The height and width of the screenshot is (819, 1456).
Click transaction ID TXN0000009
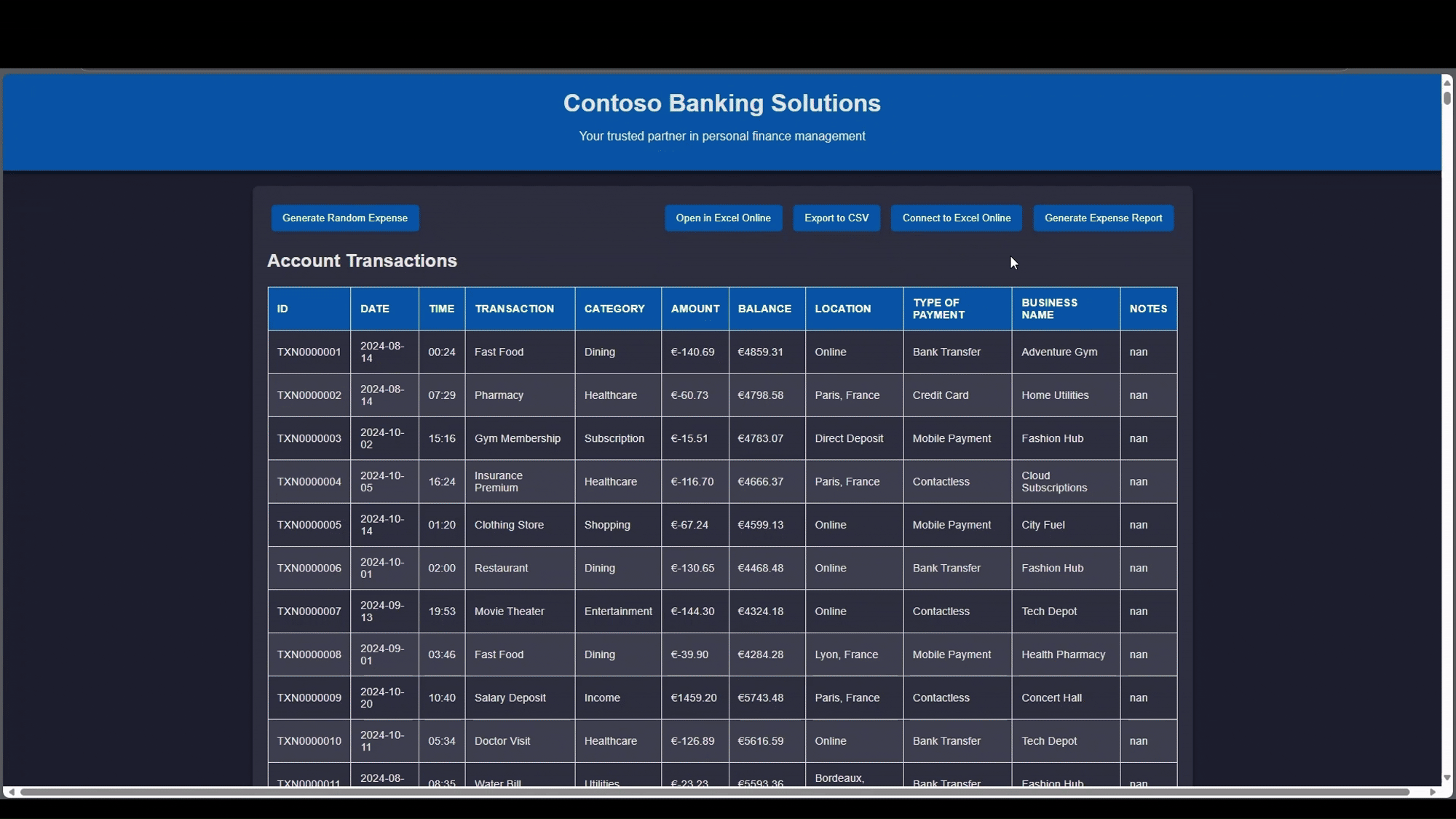(309, 697)
